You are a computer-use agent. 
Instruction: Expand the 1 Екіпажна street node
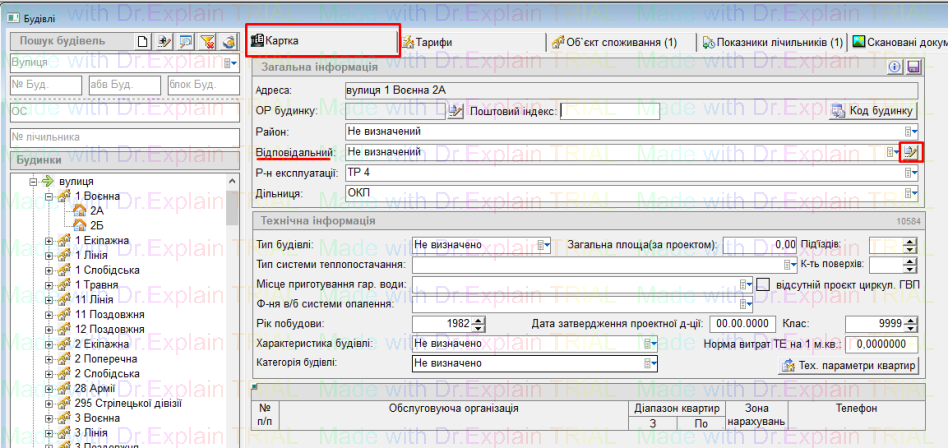[50, 241]
